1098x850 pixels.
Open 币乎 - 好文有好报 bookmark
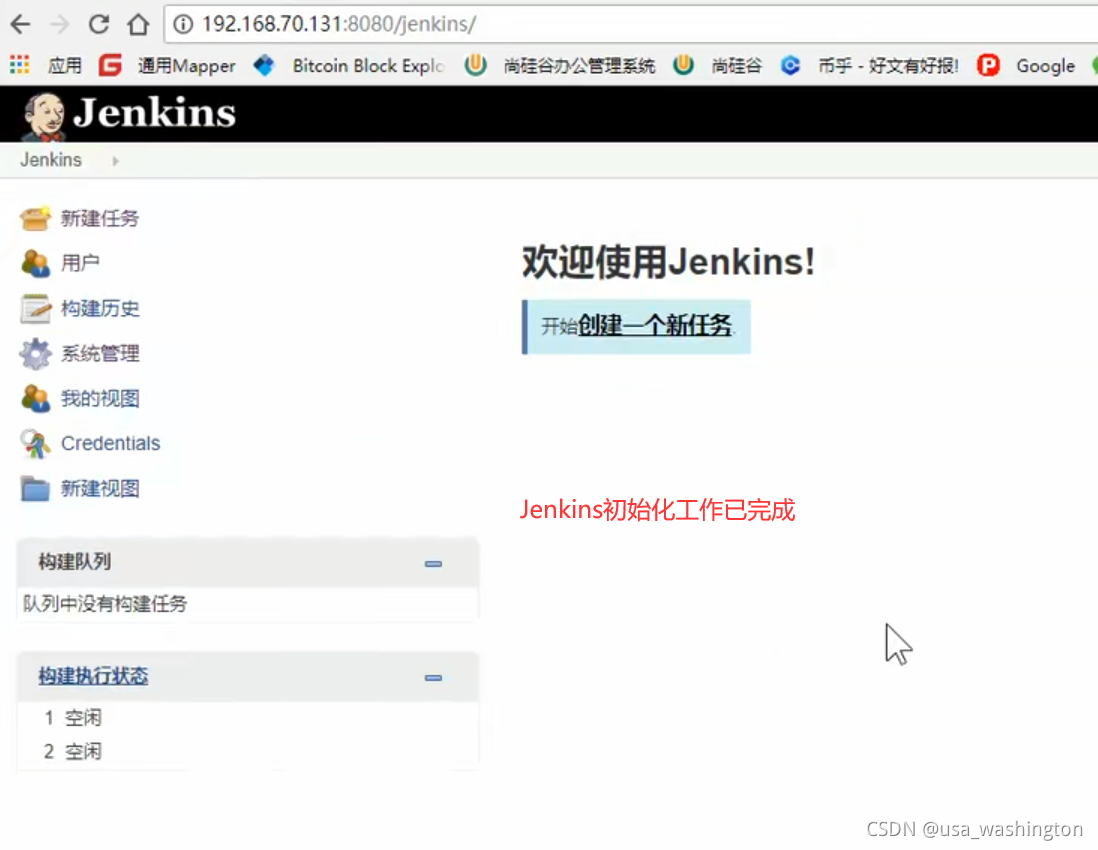click(x=888, y=66)
